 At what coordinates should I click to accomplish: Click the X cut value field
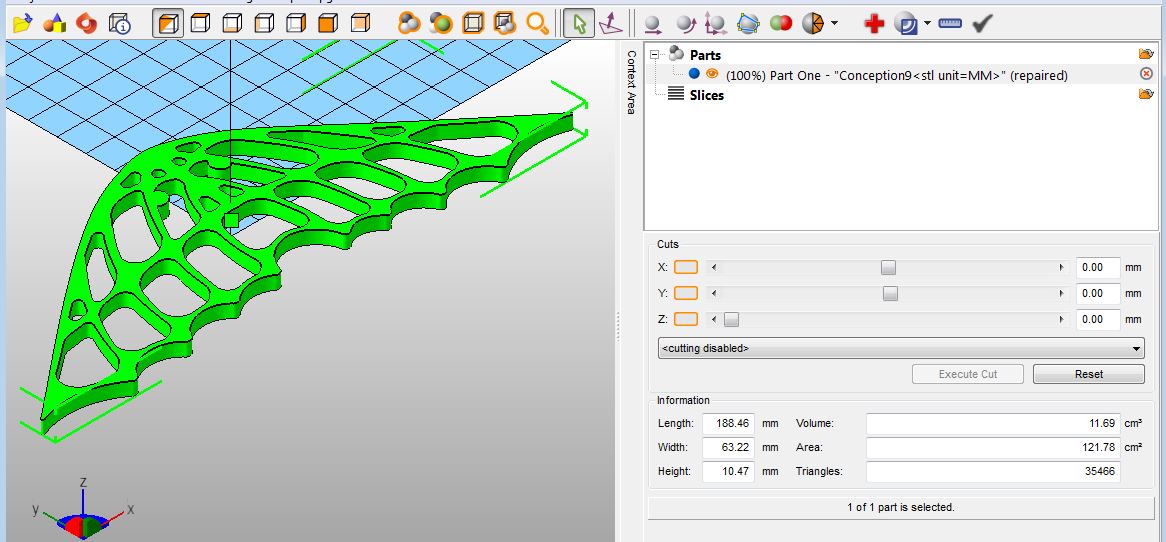1098,268
